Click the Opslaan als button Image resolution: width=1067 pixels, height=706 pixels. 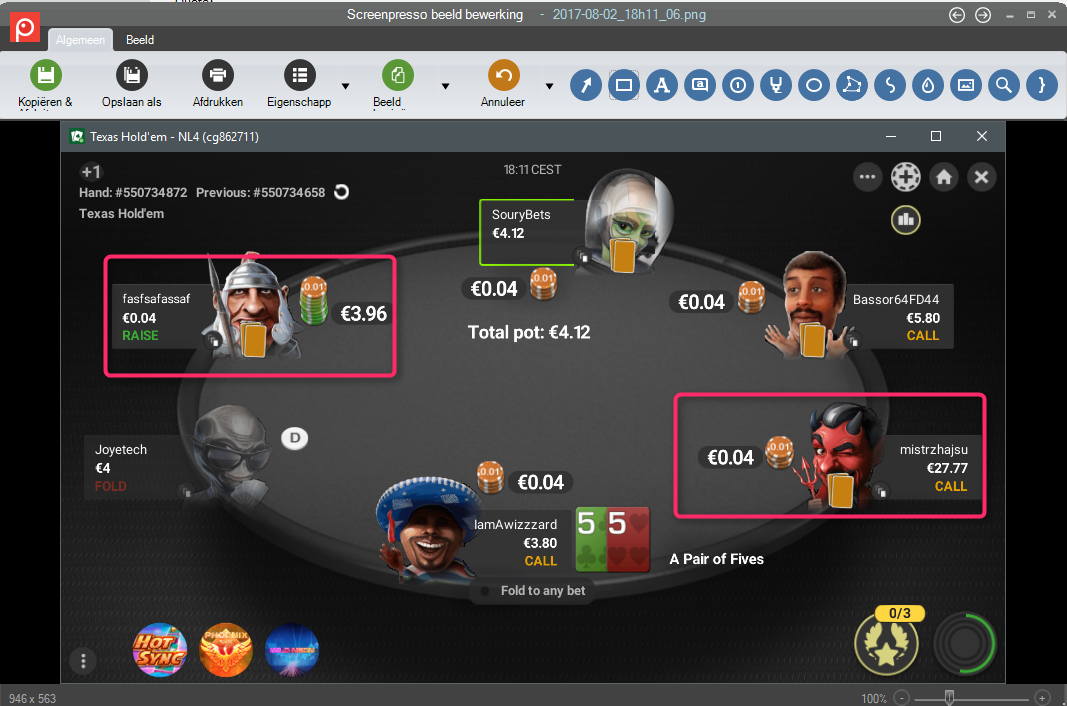point(132,84)
